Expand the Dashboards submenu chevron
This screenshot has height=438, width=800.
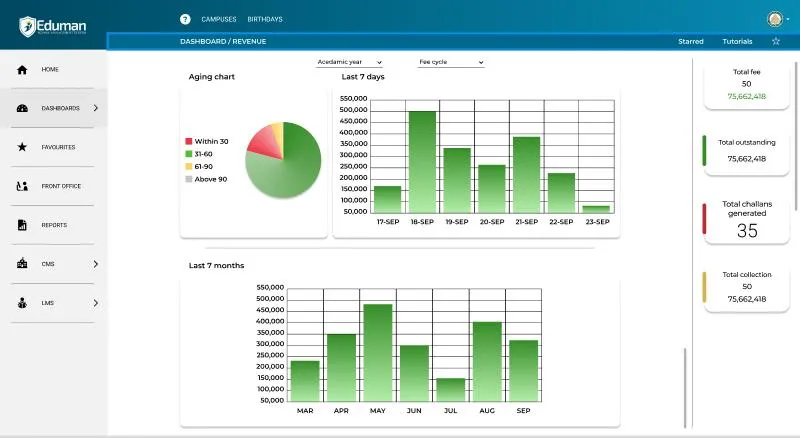[x=96, y=108]
